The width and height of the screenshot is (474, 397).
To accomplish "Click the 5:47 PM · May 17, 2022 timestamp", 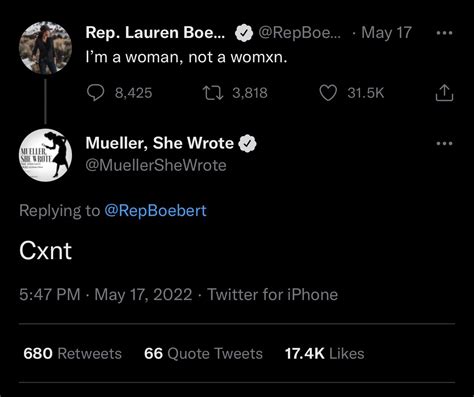I will 106,295.
